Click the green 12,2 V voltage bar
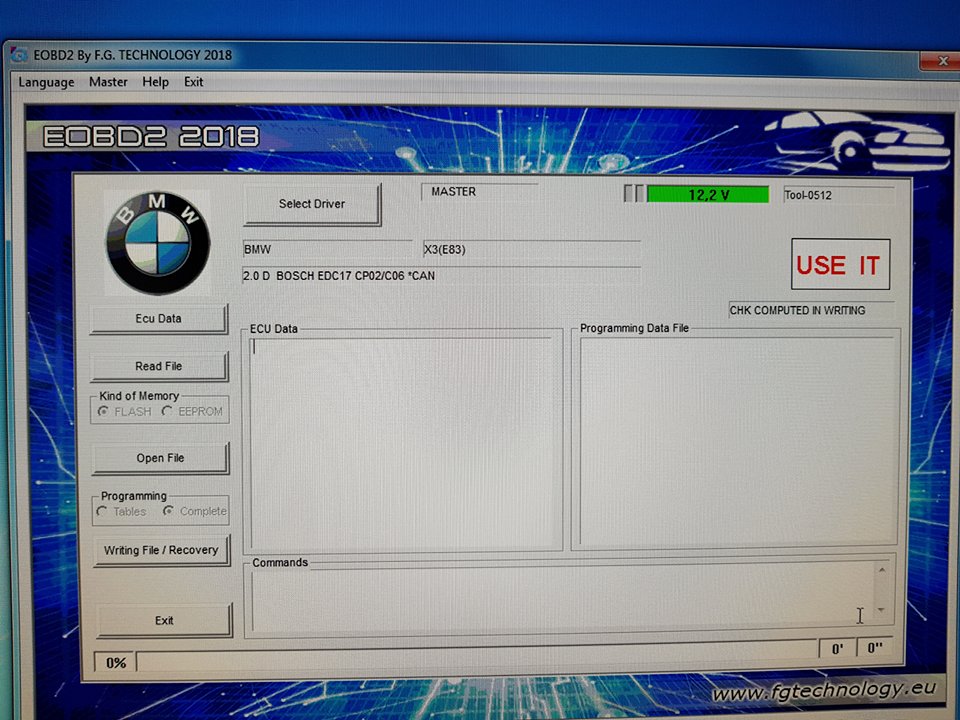The width and height of the screenshot is (960, 720). [708, 195]
